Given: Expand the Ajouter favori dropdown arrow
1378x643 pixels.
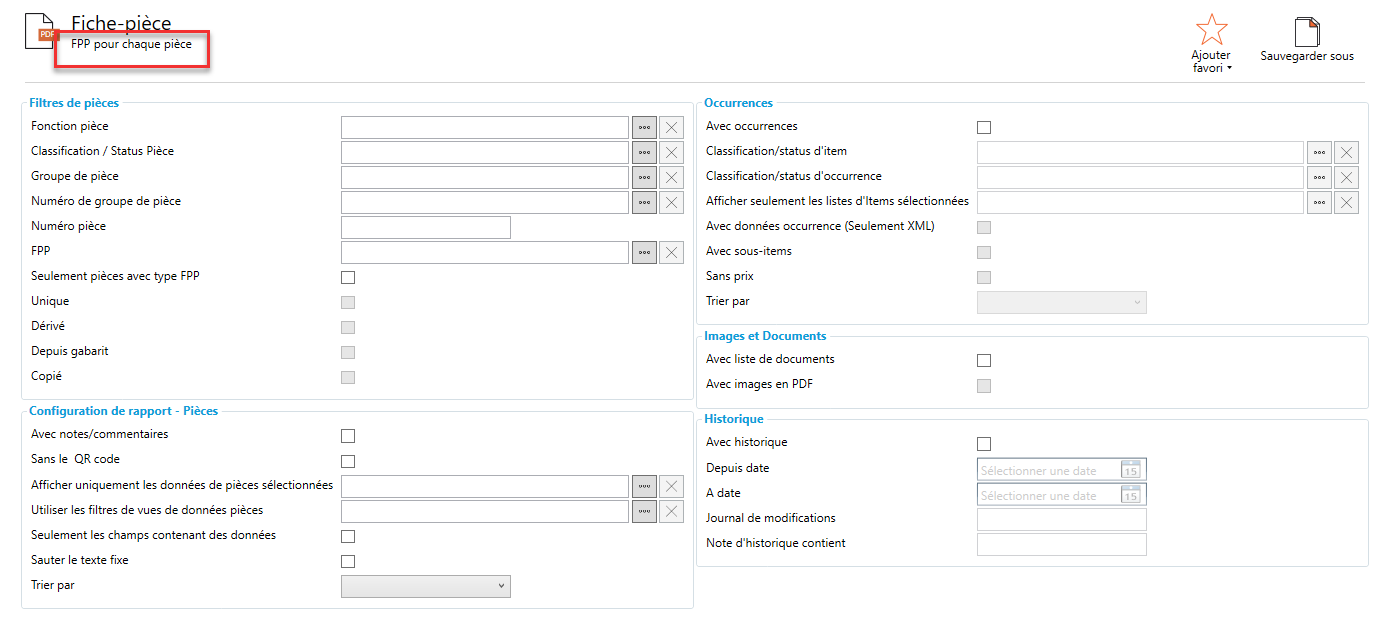Looking at the screenshot, I should [x=1229, y=69].
